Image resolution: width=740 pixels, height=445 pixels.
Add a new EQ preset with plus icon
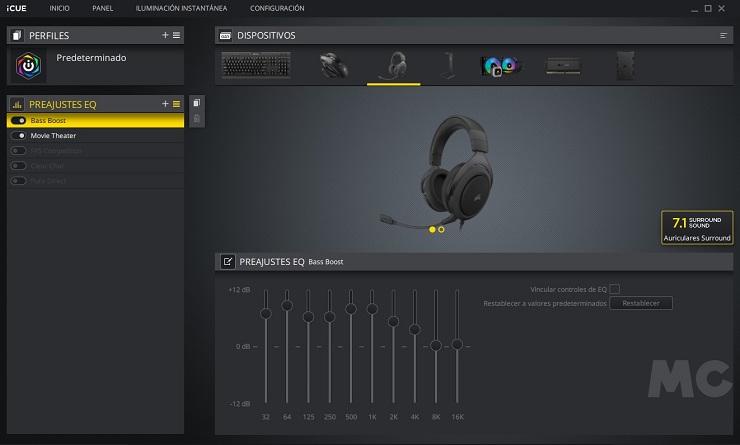coord(166,104)
